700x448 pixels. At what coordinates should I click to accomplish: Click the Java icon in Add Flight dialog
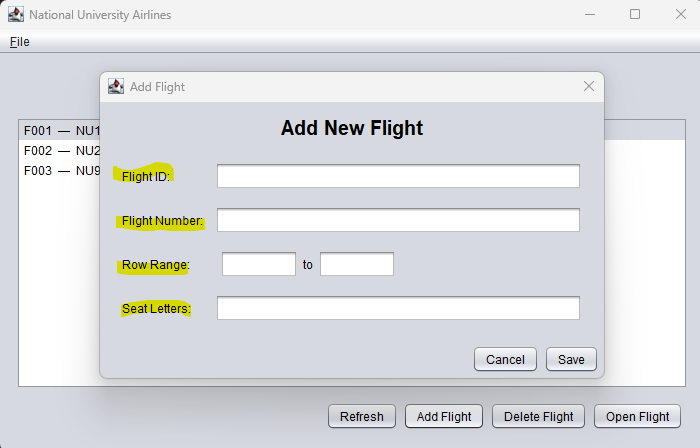coord(116,86)
